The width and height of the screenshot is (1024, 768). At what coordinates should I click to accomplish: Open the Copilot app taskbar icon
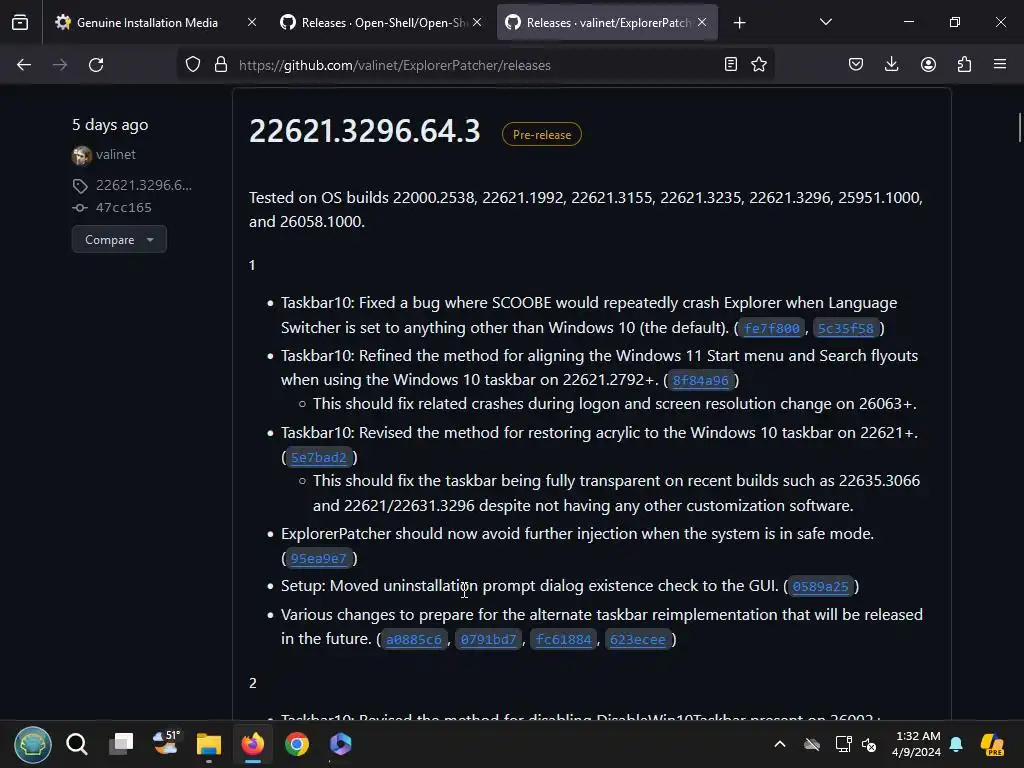coord(340,744)
